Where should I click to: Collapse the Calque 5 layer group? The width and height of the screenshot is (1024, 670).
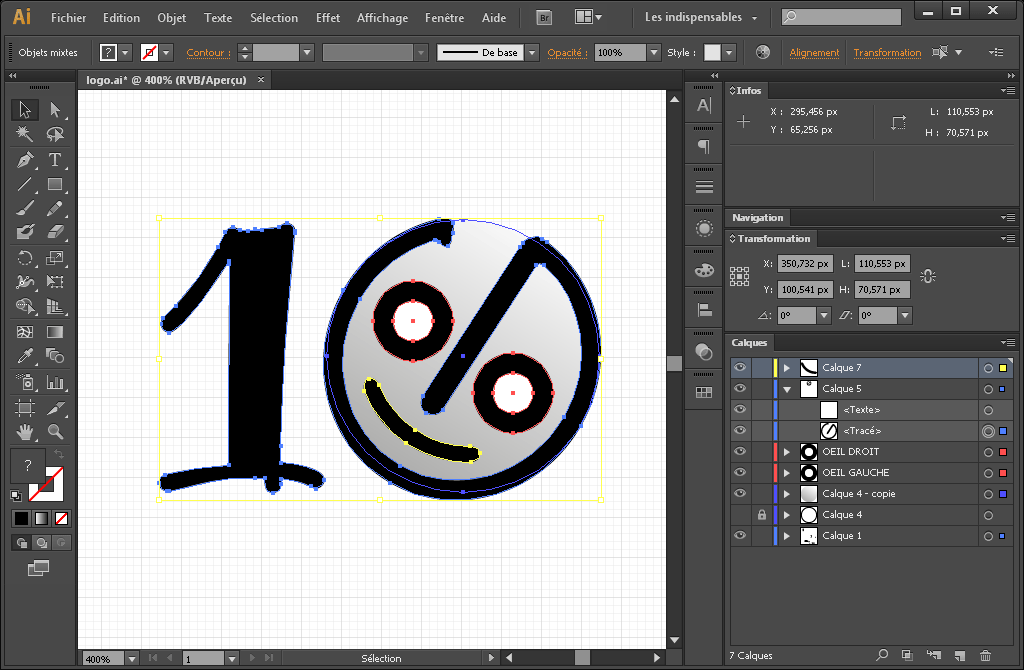(x=787, y=389)
